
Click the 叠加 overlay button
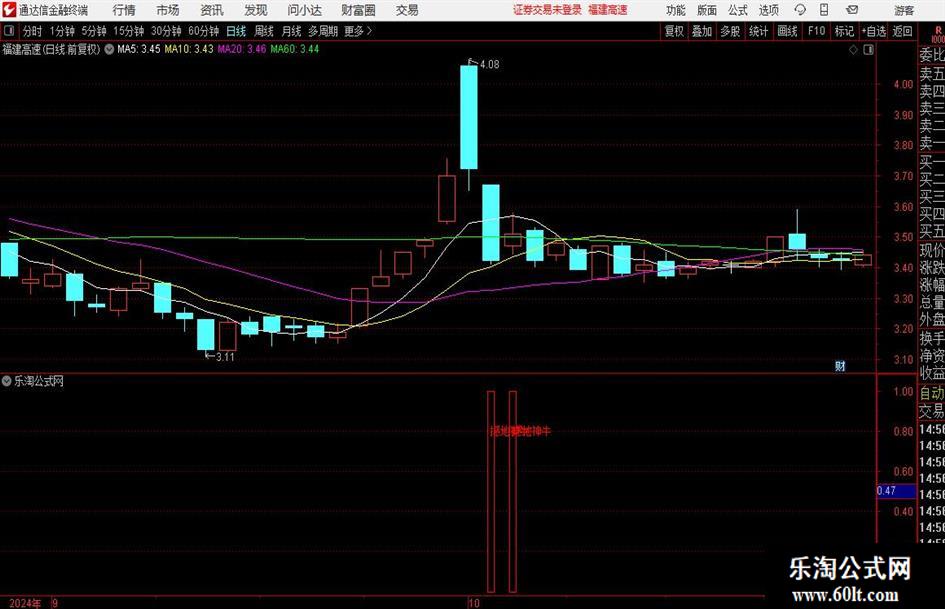point(702,31)
